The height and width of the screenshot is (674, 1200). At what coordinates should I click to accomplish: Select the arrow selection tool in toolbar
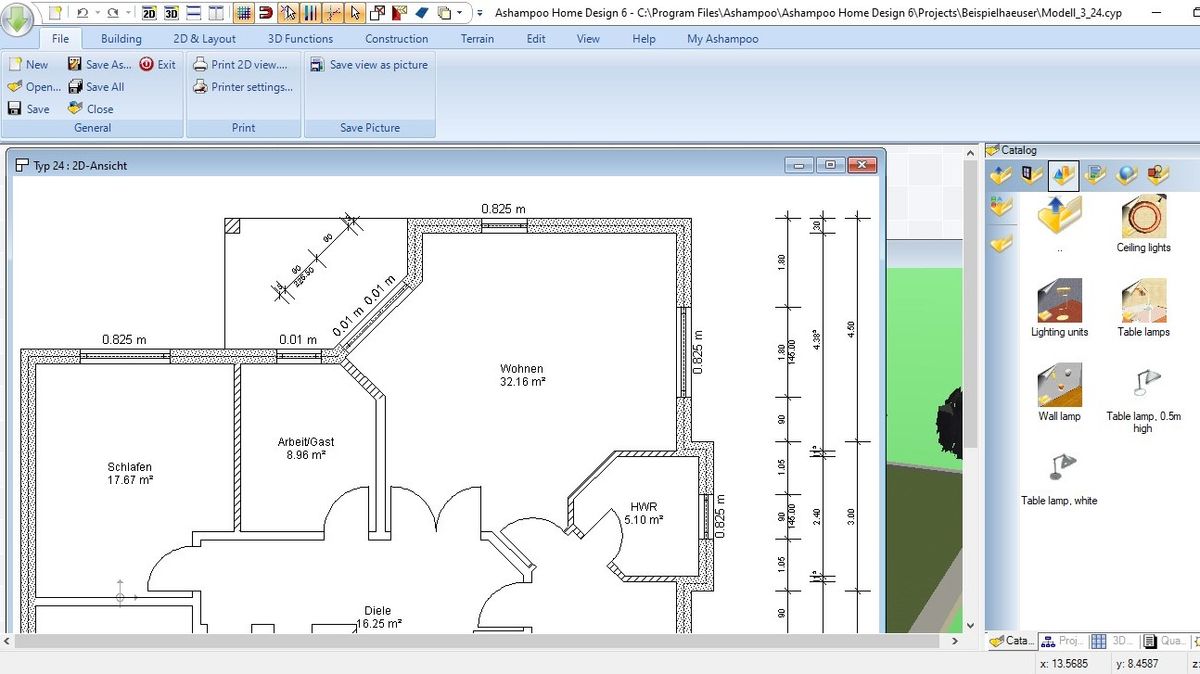tap(355, 13)
